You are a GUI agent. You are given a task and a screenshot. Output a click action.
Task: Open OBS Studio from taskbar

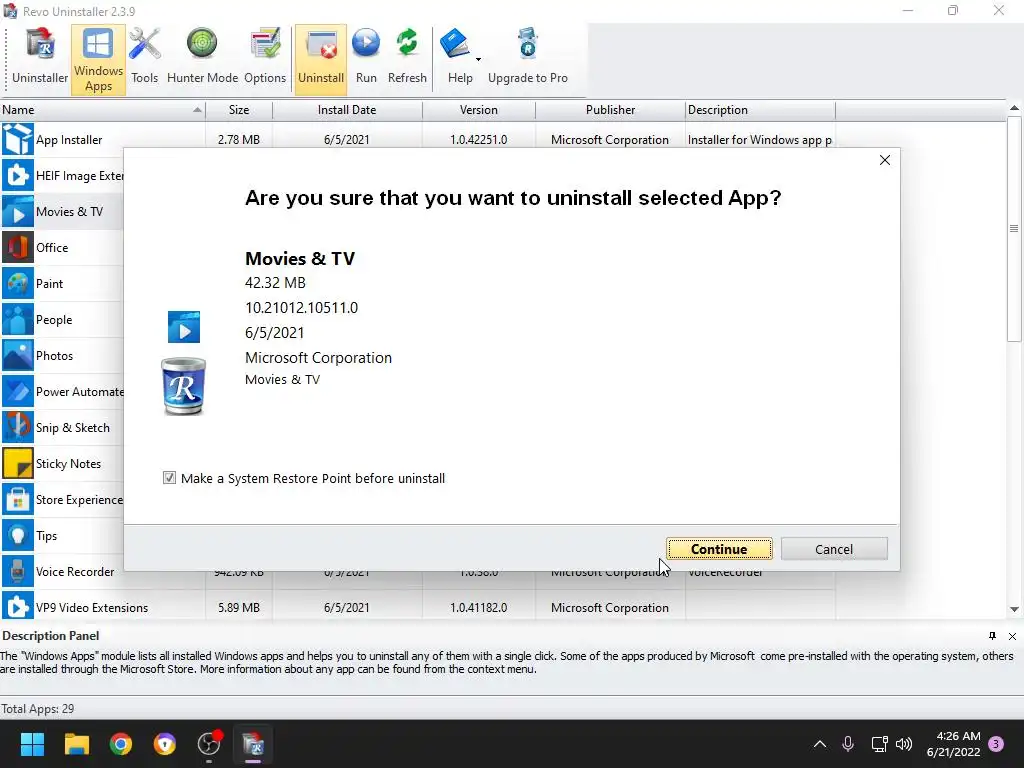pyautogui.click(x=209, y=744)
